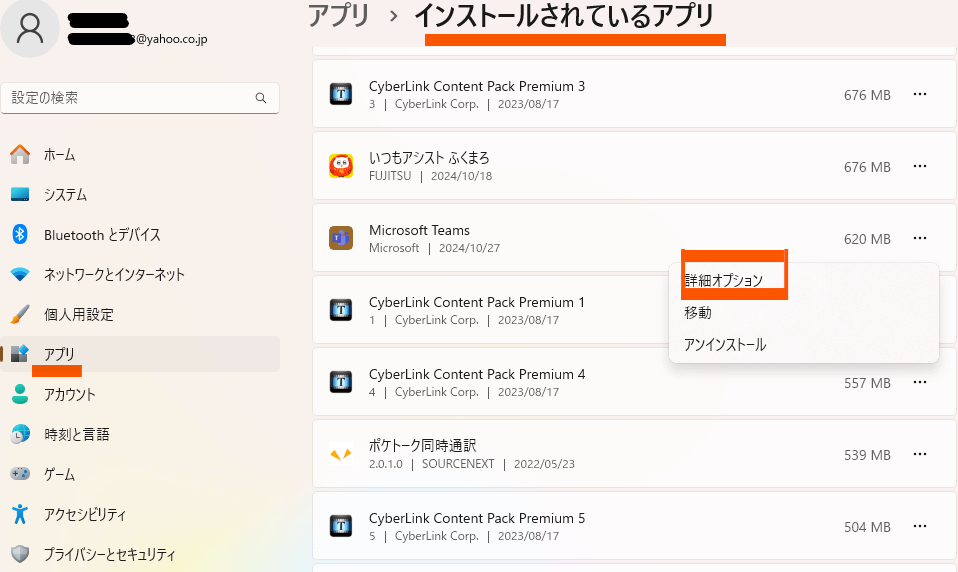Click the ネットワークとインターネット Wi-Fi icon
The width and height of the screenshot is (958, 572).
(20, 274)
